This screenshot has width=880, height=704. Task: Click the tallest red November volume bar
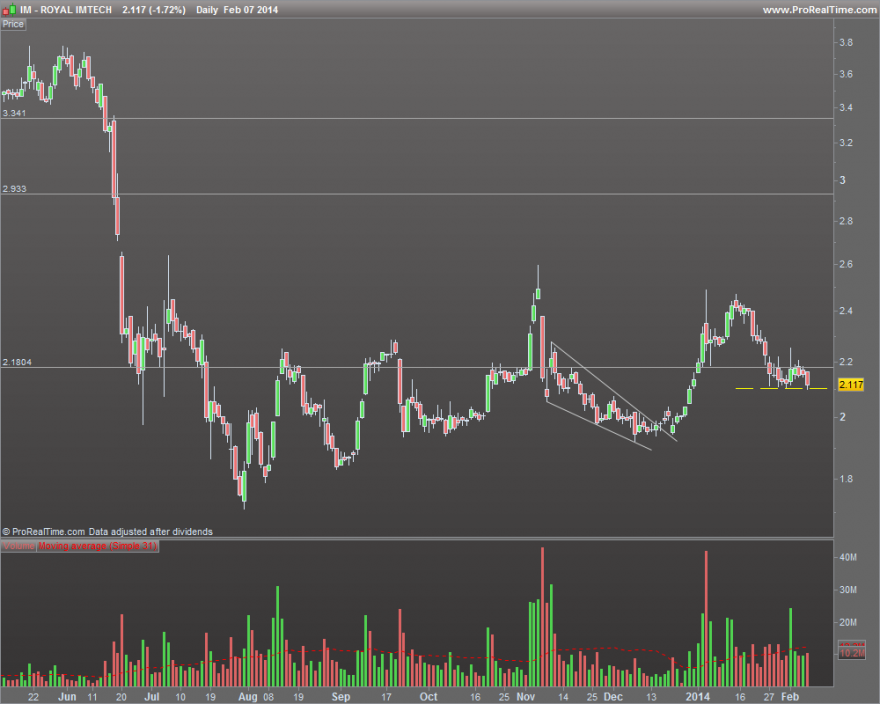542,616
